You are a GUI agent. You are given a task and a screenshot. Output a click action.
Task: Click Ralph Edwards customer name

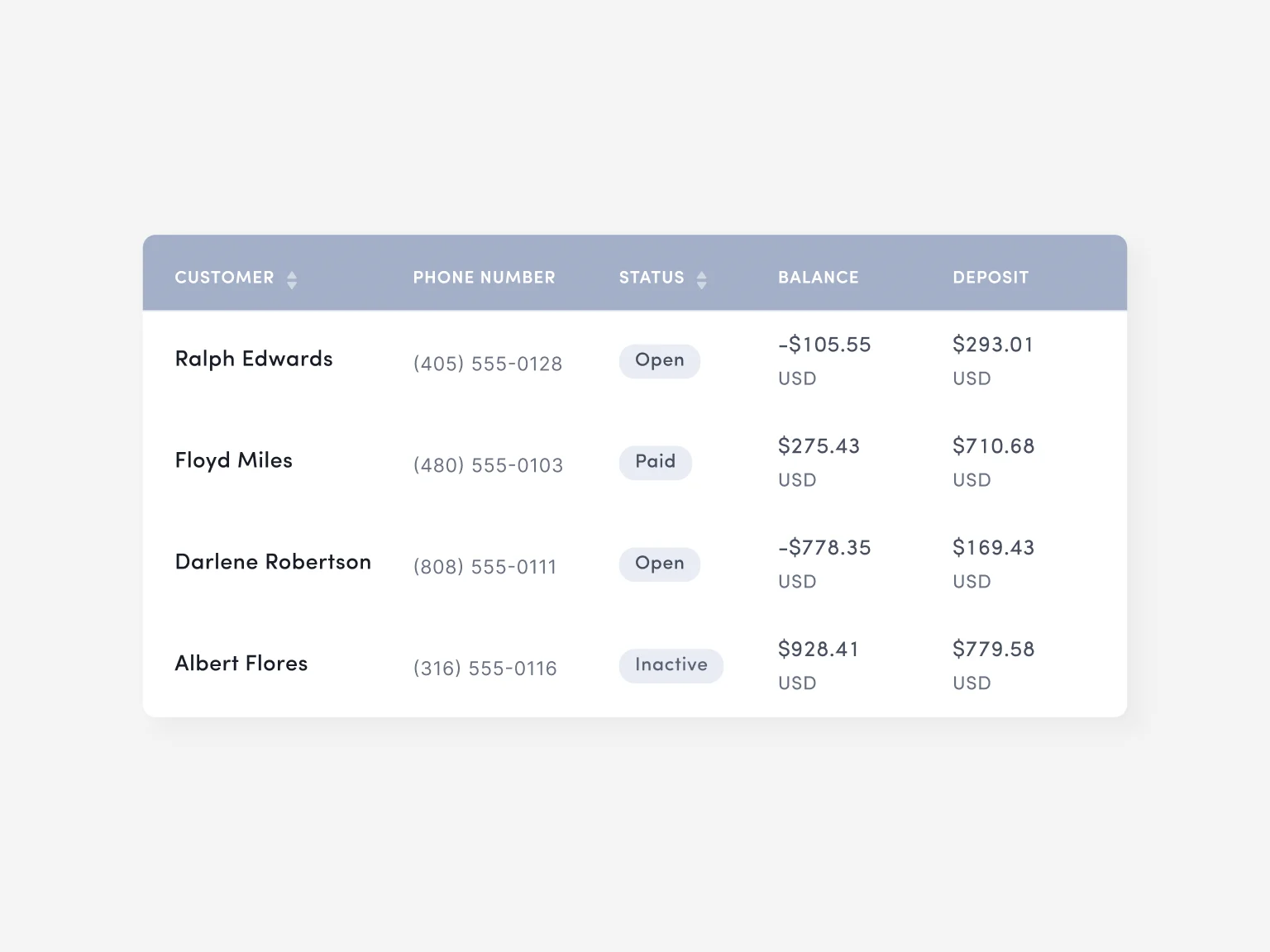click(x=253, y=359)
